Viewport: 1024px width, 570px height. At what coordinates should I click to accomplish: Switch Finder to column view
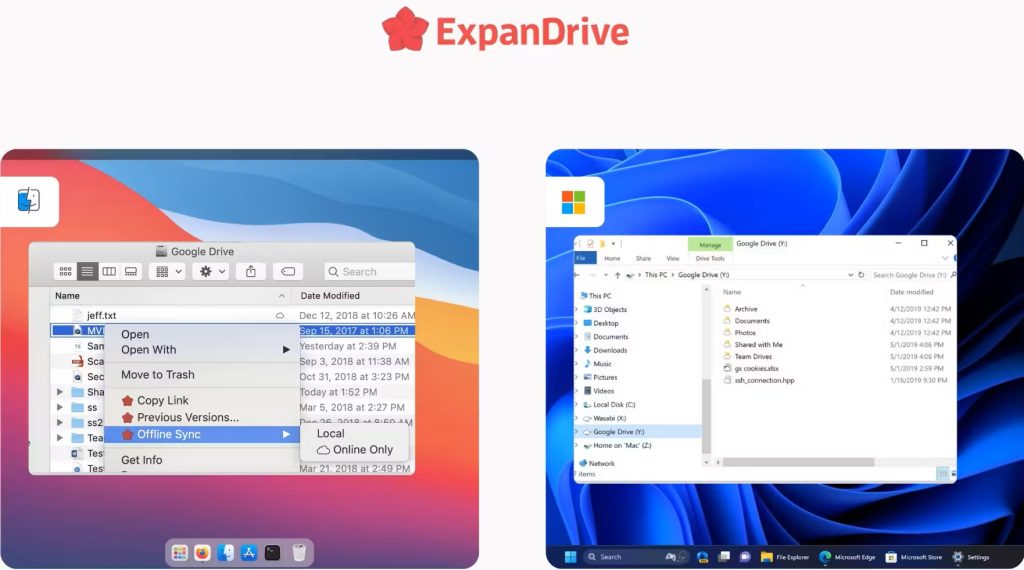(109, 272)
